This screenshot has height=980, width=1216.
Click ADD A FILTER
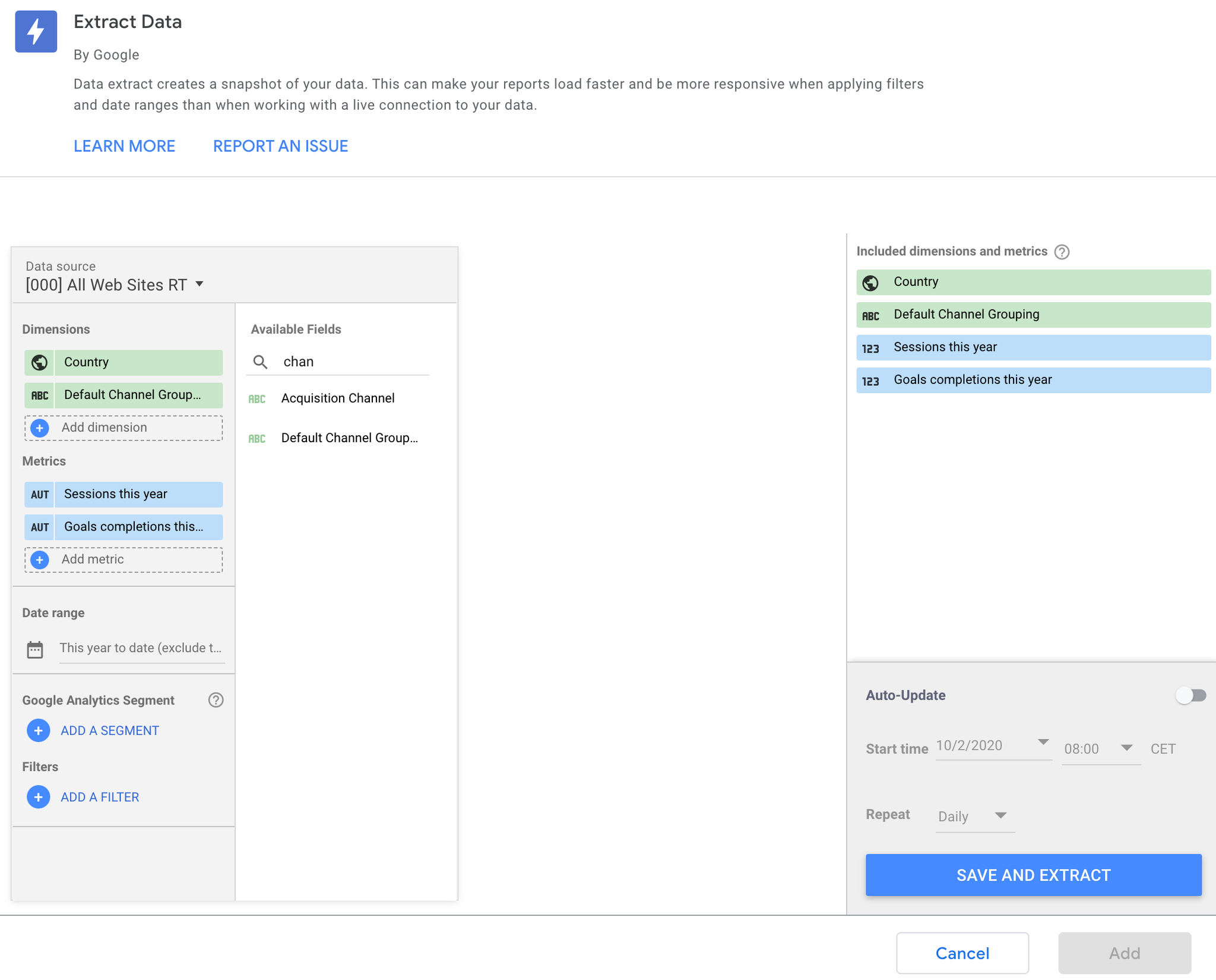click(100, 798)
